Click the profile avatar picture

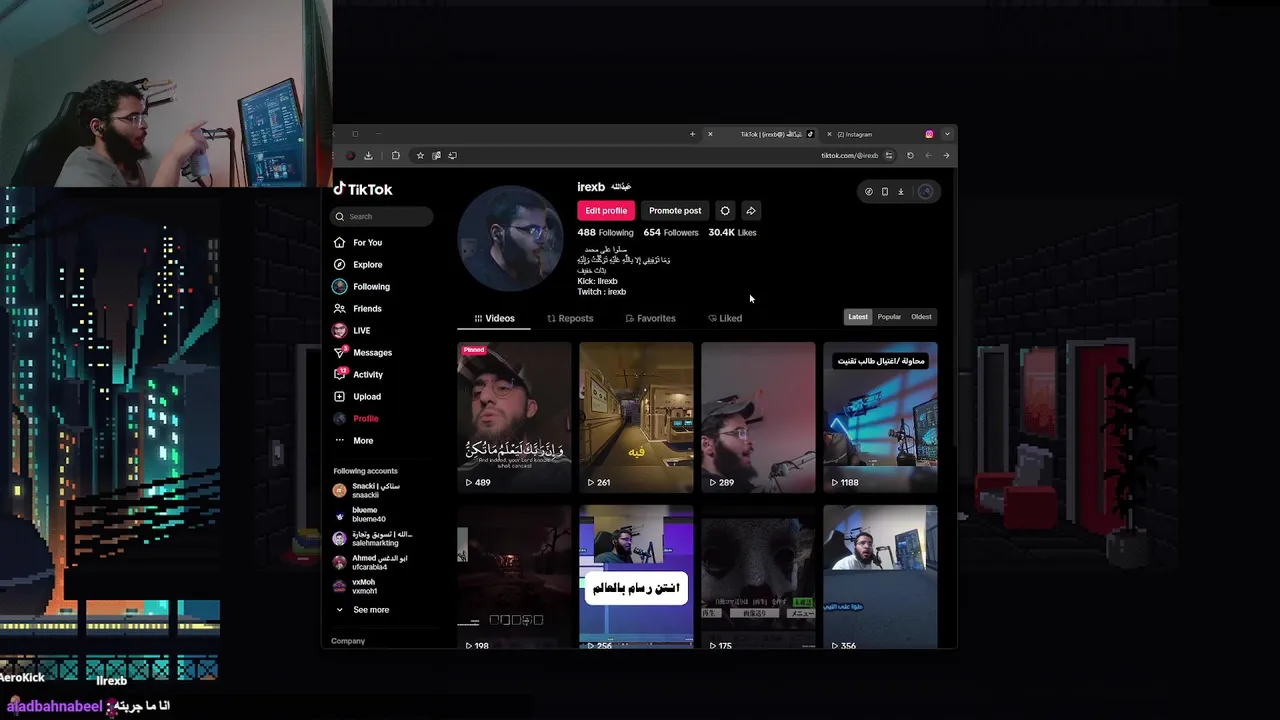click(510, 238)
